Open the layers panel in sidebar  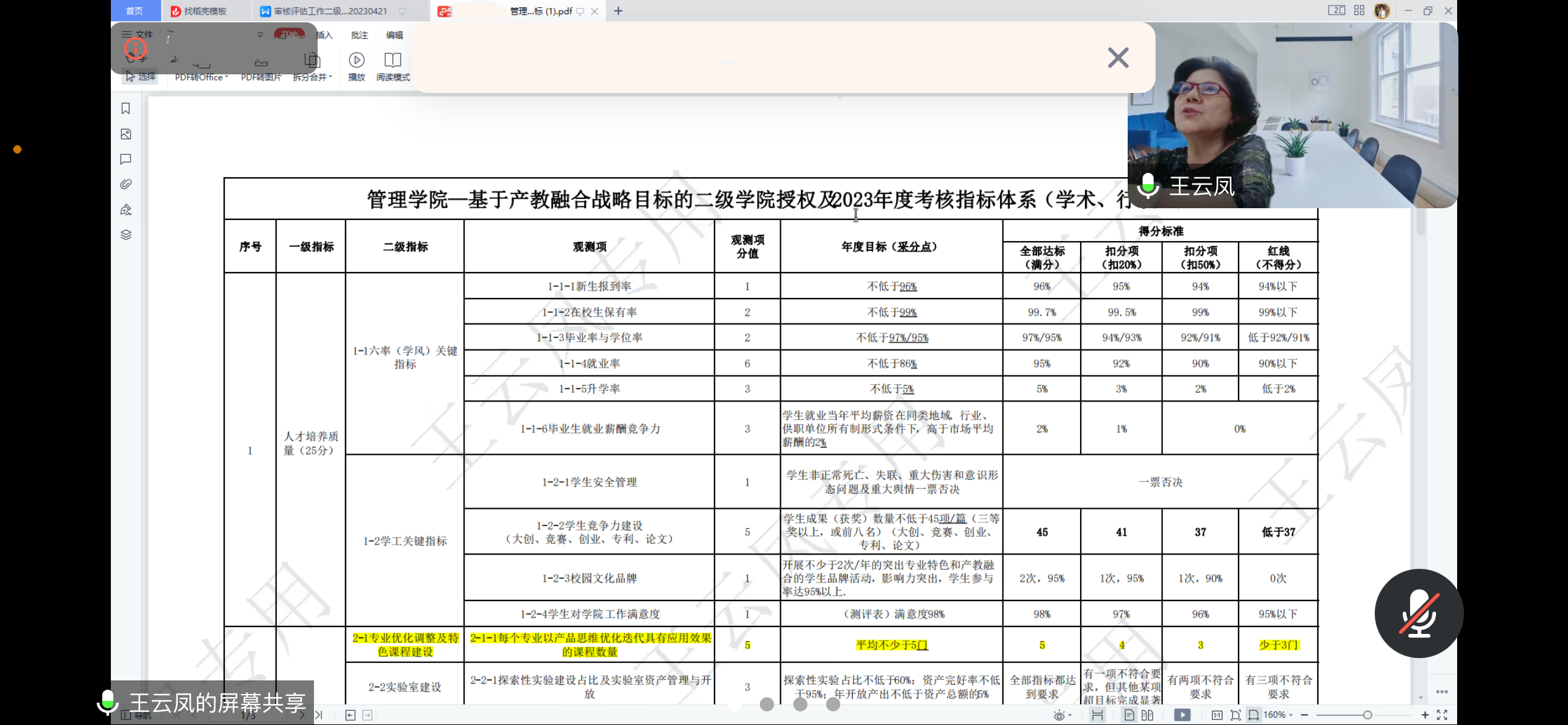coord(126,235)
